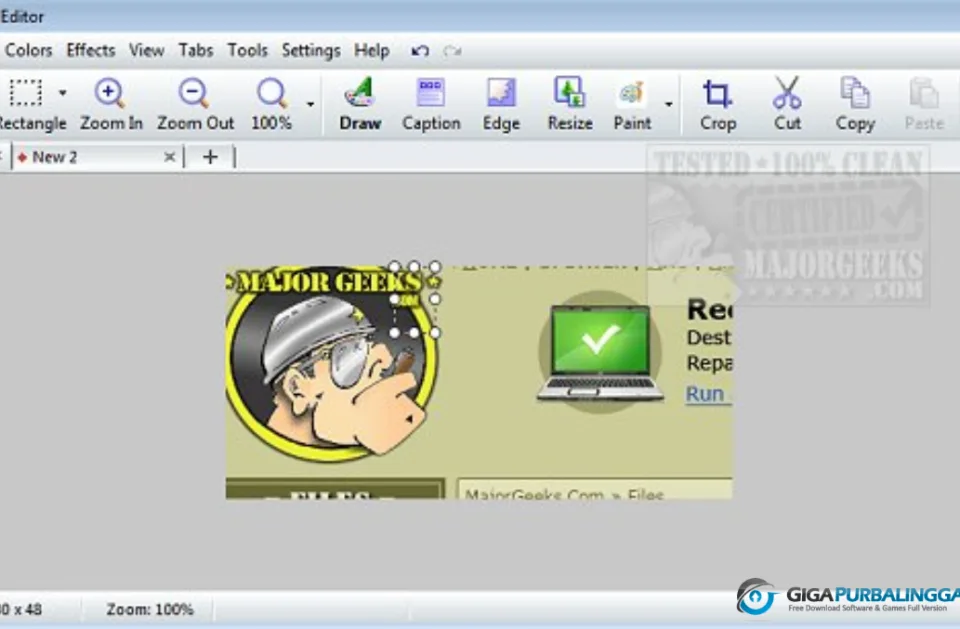The image size is (960, 629).
Task: Cut the selection with scissors icon
Action: click(787, 104)
